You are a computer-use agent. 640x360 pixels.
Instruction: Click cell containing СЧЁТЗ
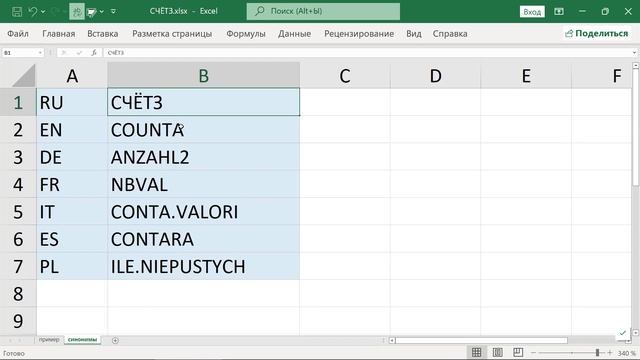203,102
